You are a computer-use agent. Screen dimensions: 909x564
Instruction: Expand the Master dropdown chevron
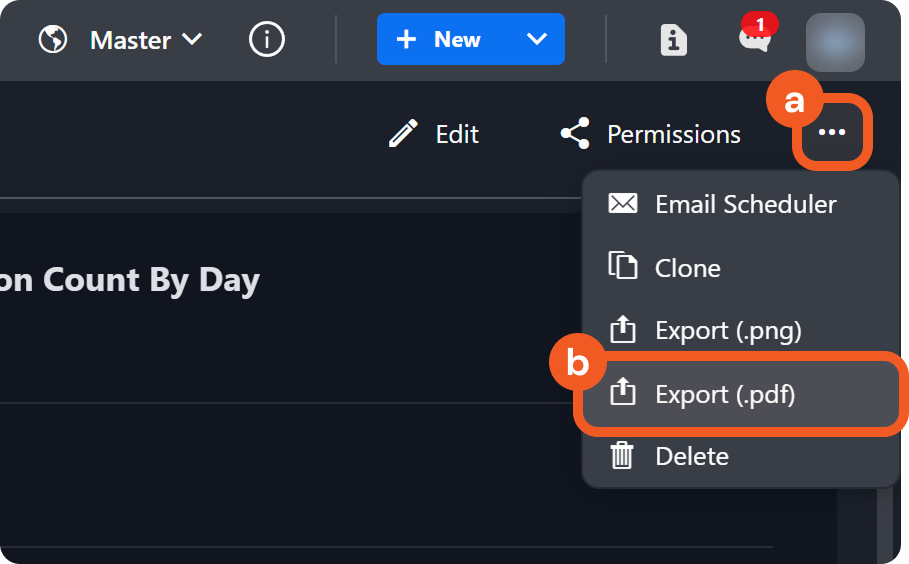(192, 40)
